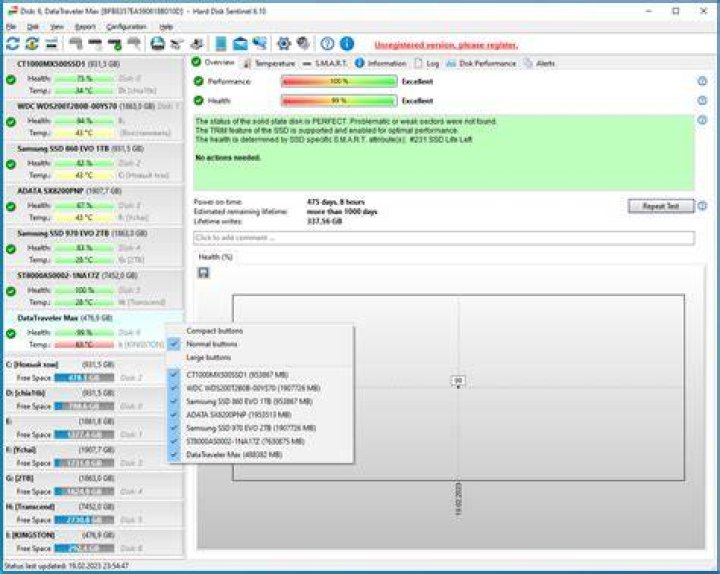The width and height of the screenshot is (720, 574).
Task: Select the H: [Transcend] partition entry
Action: [94, 513]
